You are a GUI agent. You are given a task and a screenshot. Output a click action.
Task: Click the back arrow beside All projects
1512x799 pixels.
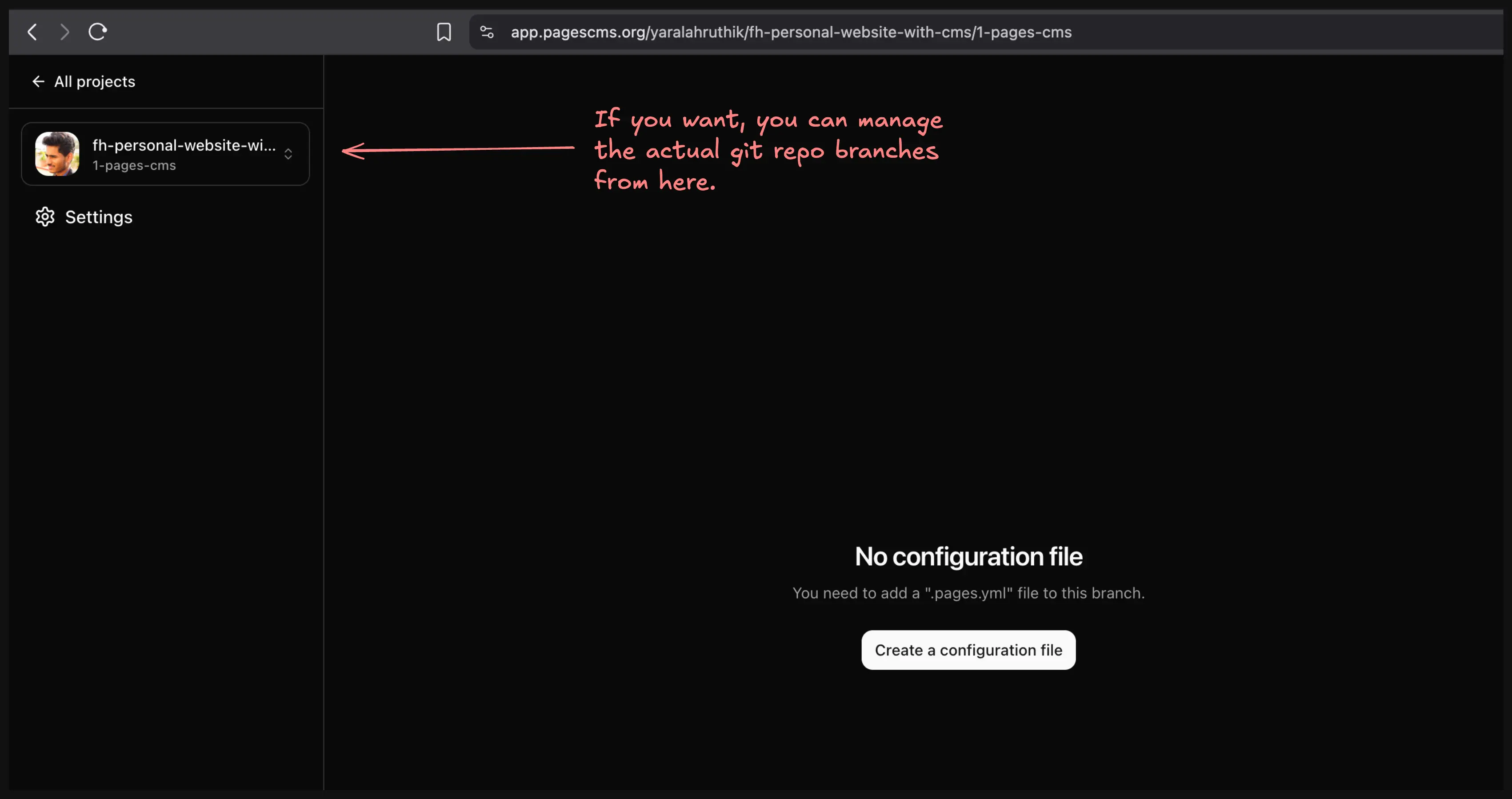[x=38, y=81]
